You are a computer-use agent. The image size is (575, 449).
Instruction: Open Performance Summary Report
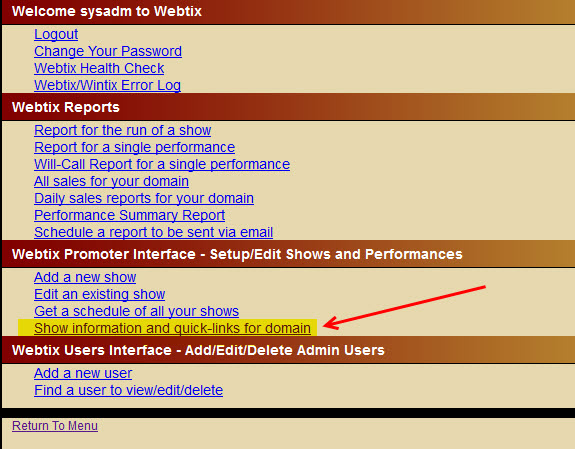click(x=129, y=215)
